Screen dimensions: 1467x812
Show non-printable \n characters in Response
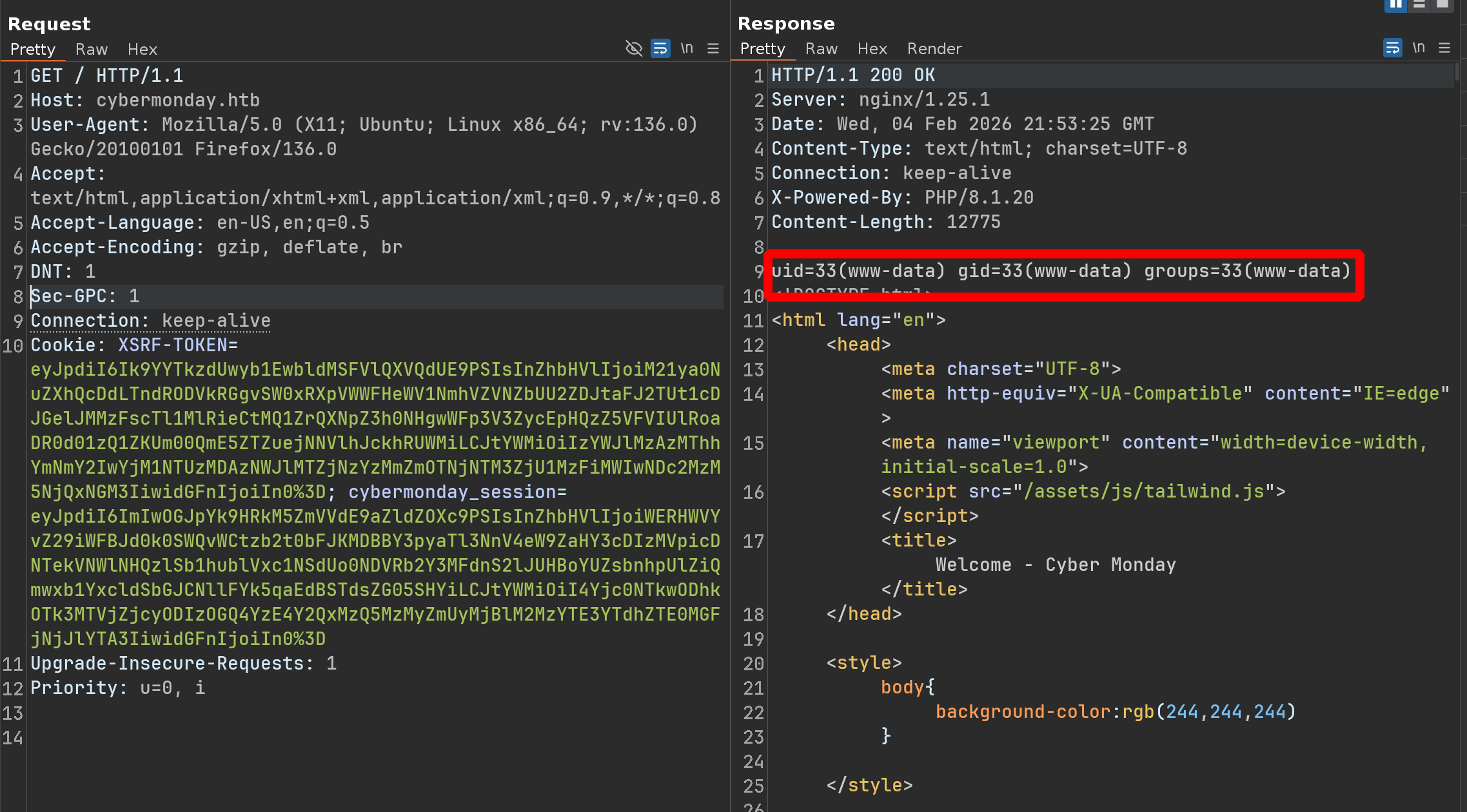[1419, 48]
